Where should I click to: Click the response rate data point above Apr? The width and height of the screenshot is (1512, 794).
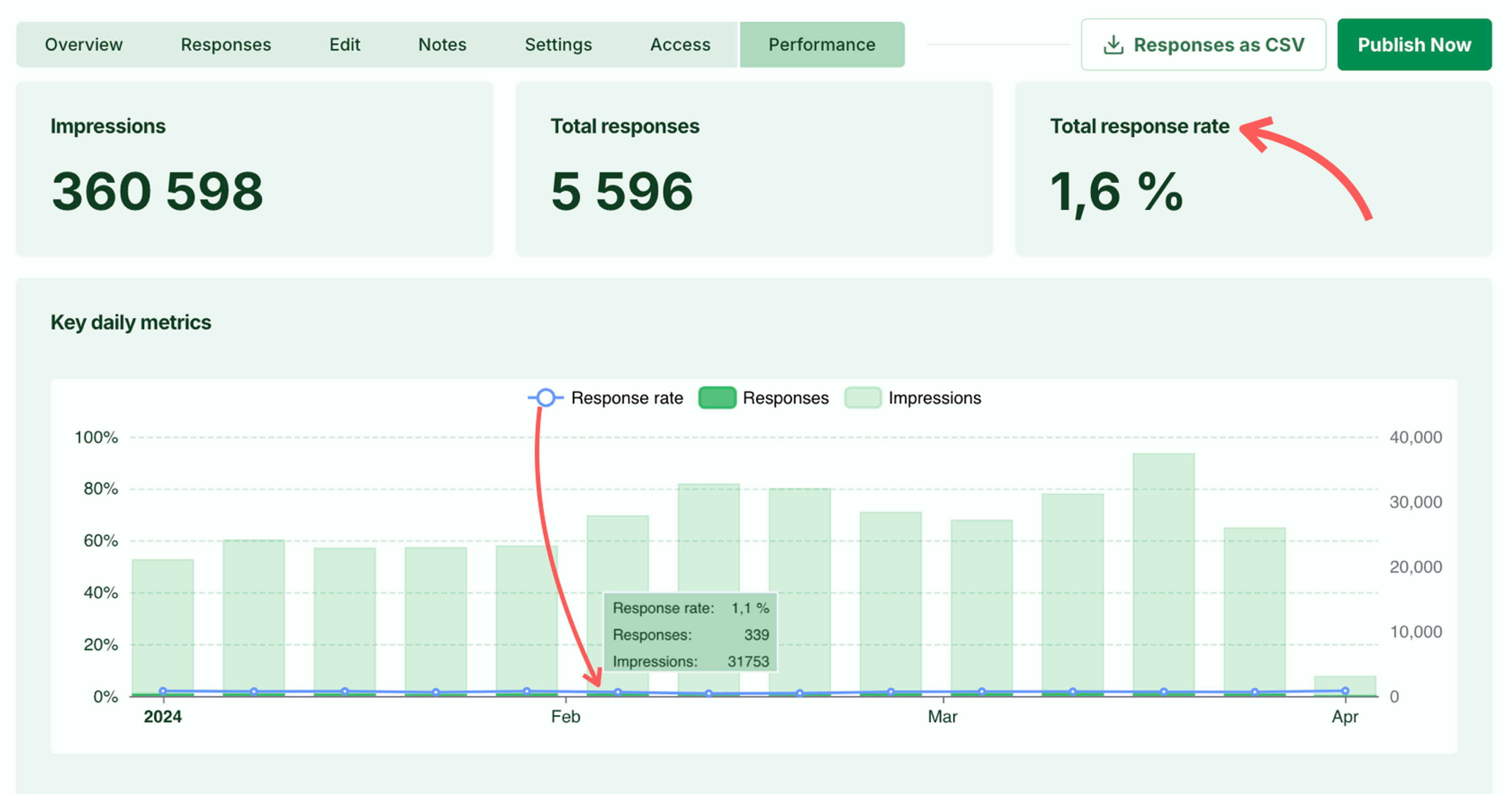(1345, 691)
